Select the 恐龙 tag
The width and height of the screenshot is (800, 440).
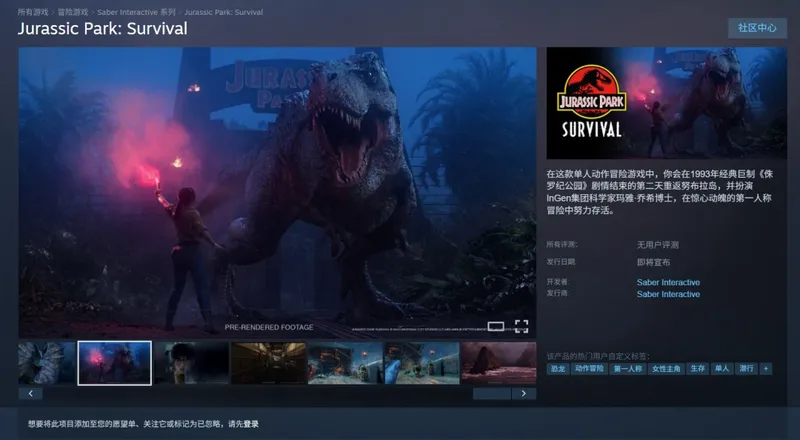558,369
